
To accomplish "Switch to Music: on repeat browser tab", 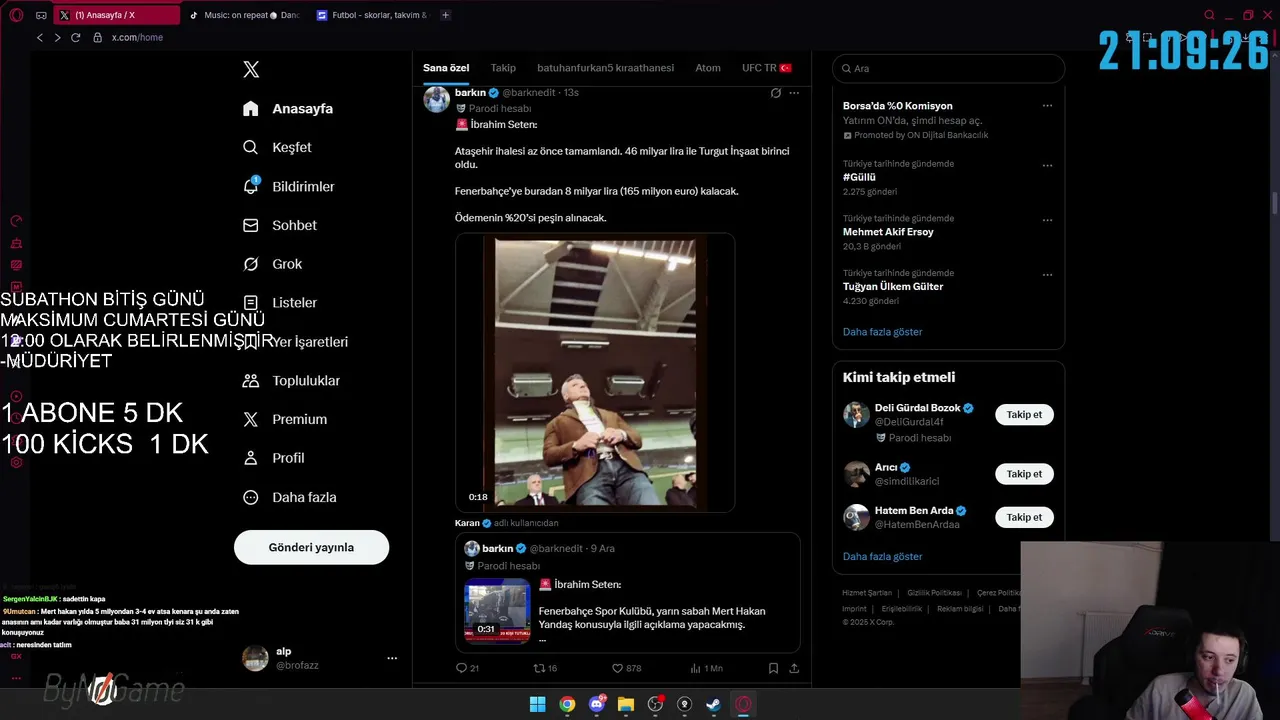I will (x=244, y=15).
